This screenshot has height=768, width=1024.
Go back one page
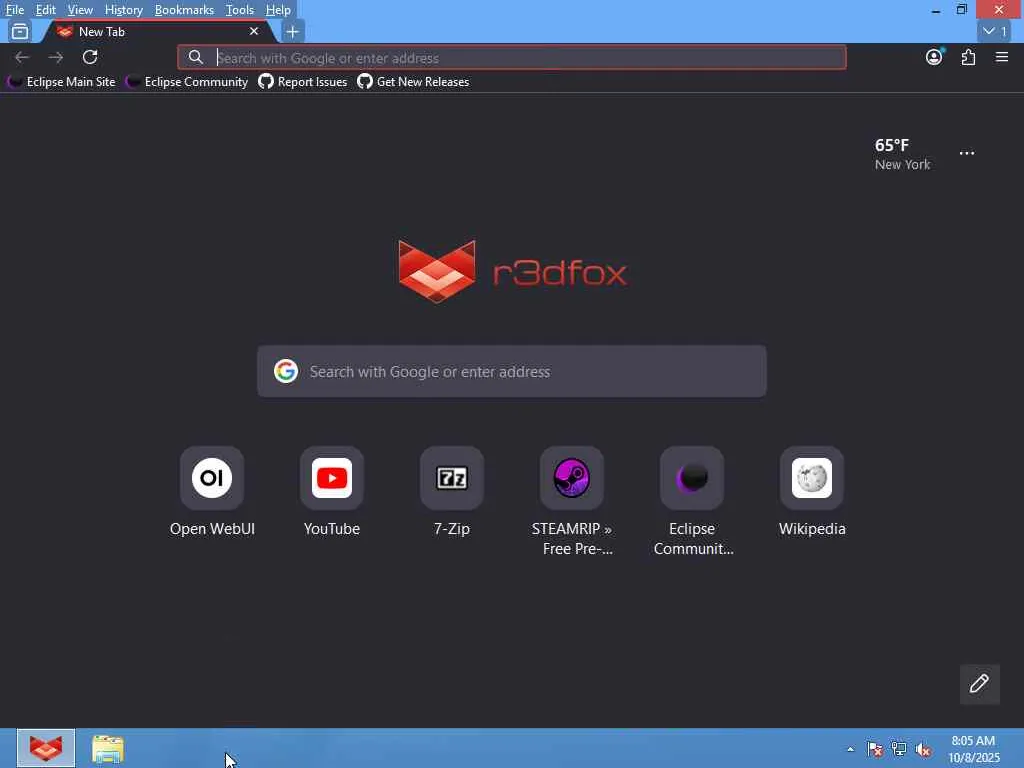click(x=22, y=57)
